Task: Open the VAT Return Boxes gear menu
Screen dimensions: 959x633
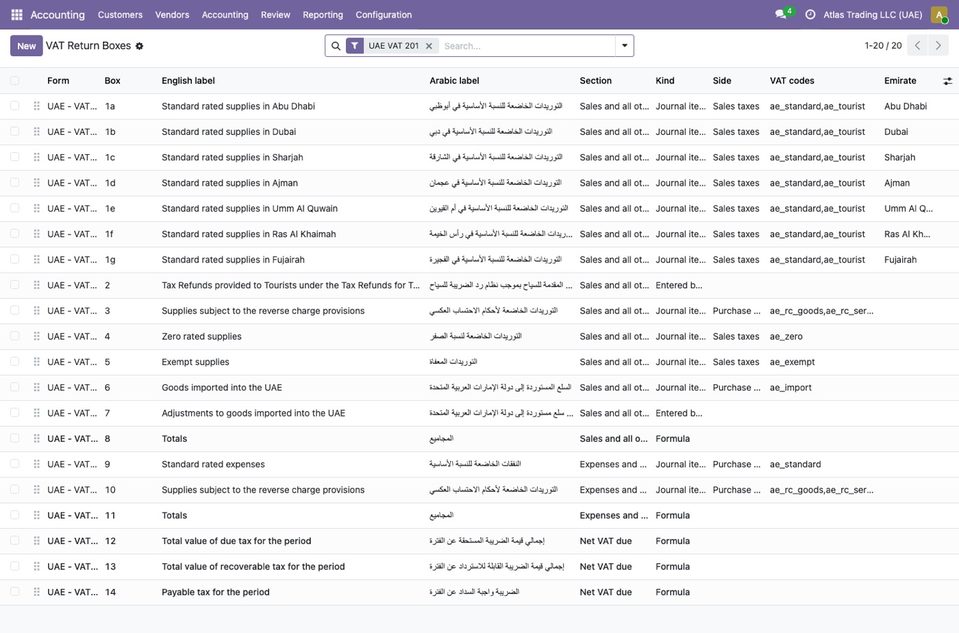Action: [139, 46]
